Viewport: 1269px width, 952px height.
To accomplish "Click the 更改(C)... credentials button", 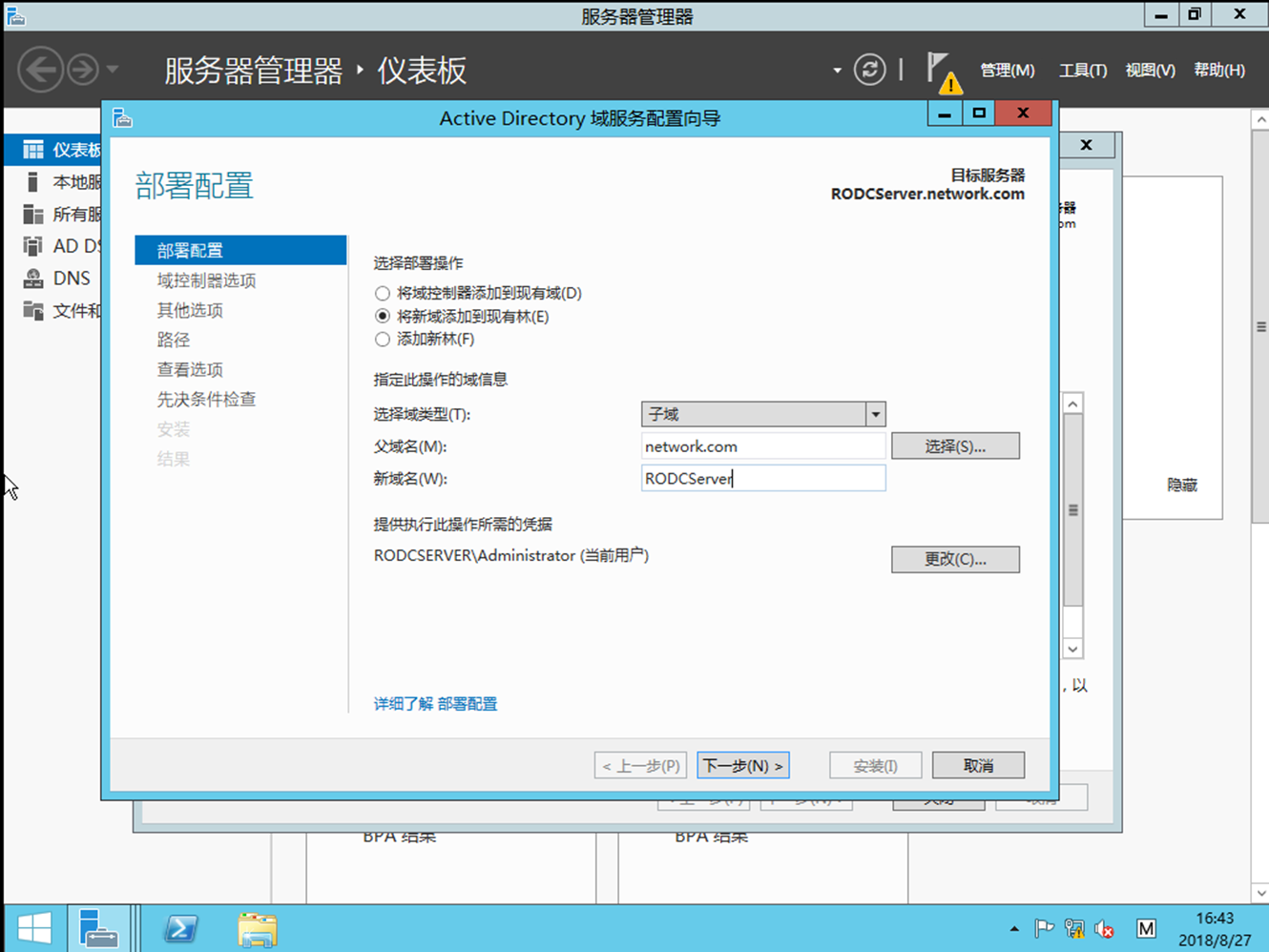I will tap(955, 559).
